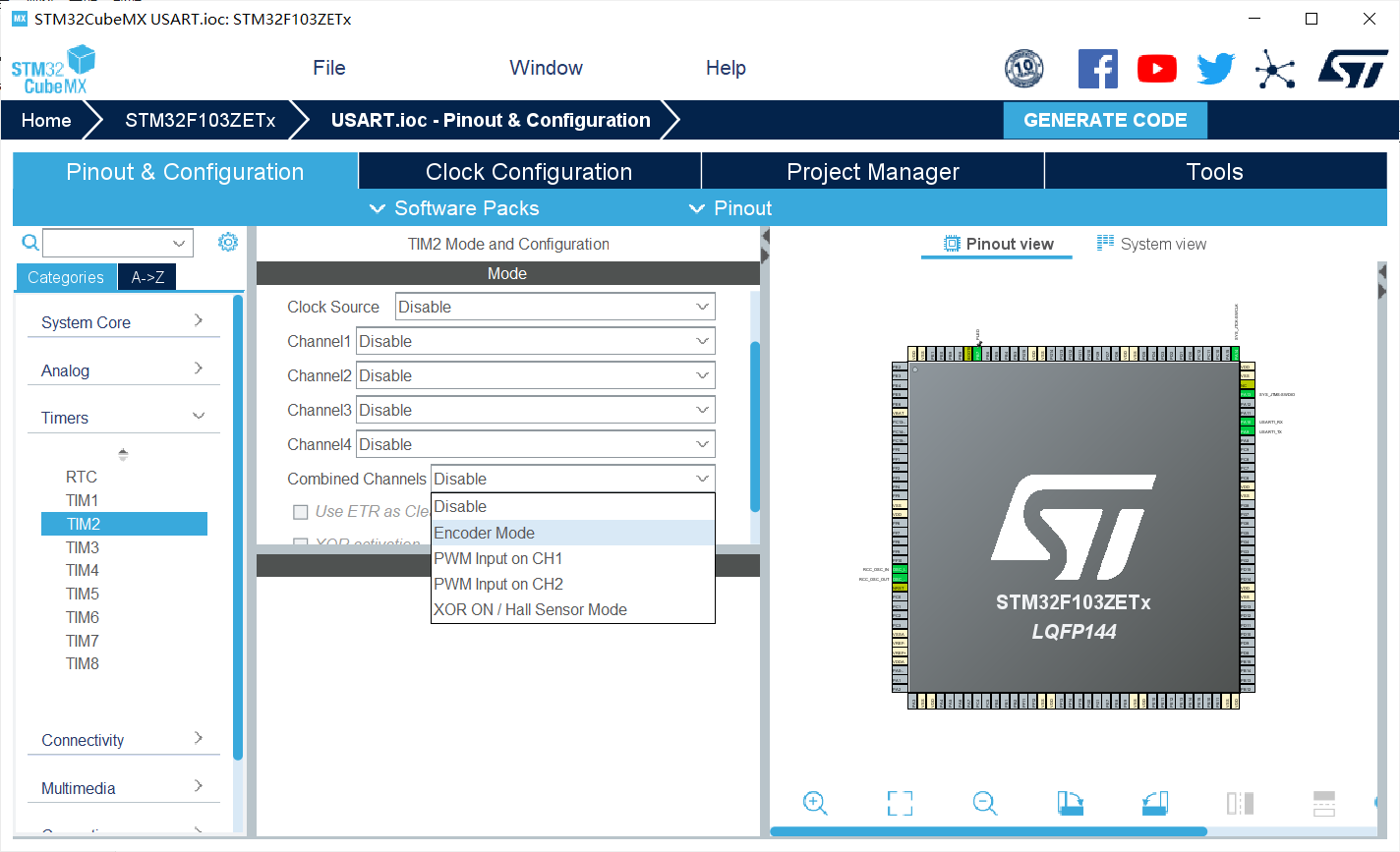Open the Facebook icon link
Image resolution: width=1400 pixels, height=852 pixels.
point(1098,68)
